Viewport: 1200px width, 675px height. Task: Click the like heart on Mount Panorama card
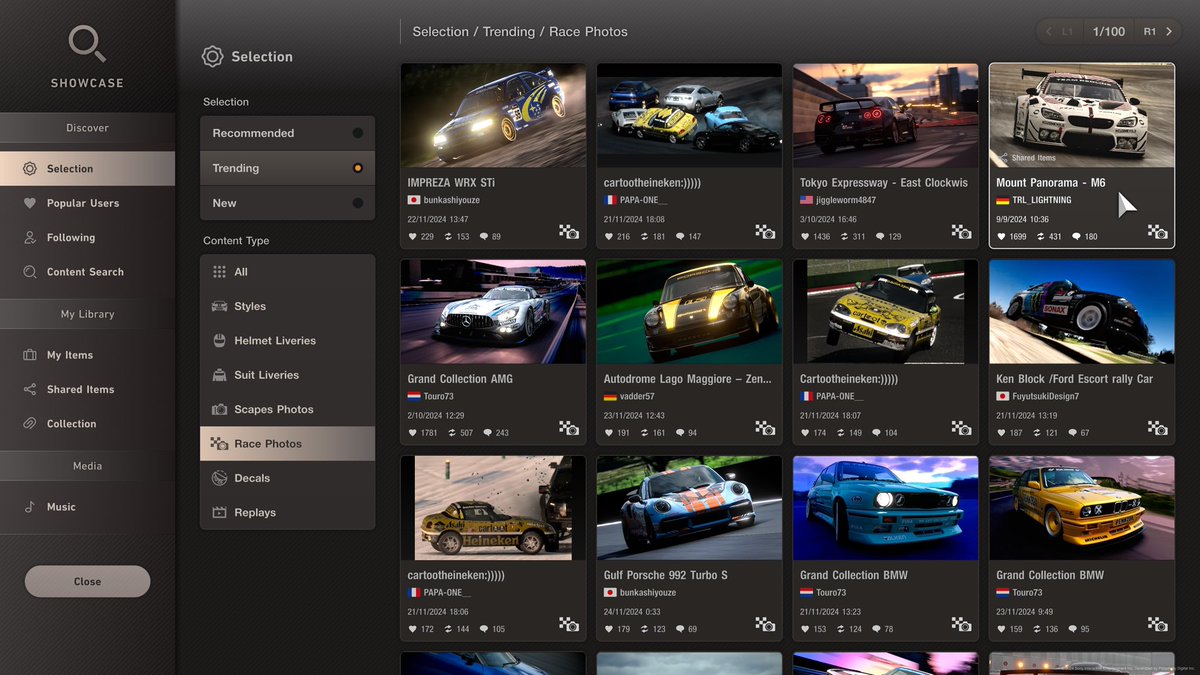pos(1002,237)
